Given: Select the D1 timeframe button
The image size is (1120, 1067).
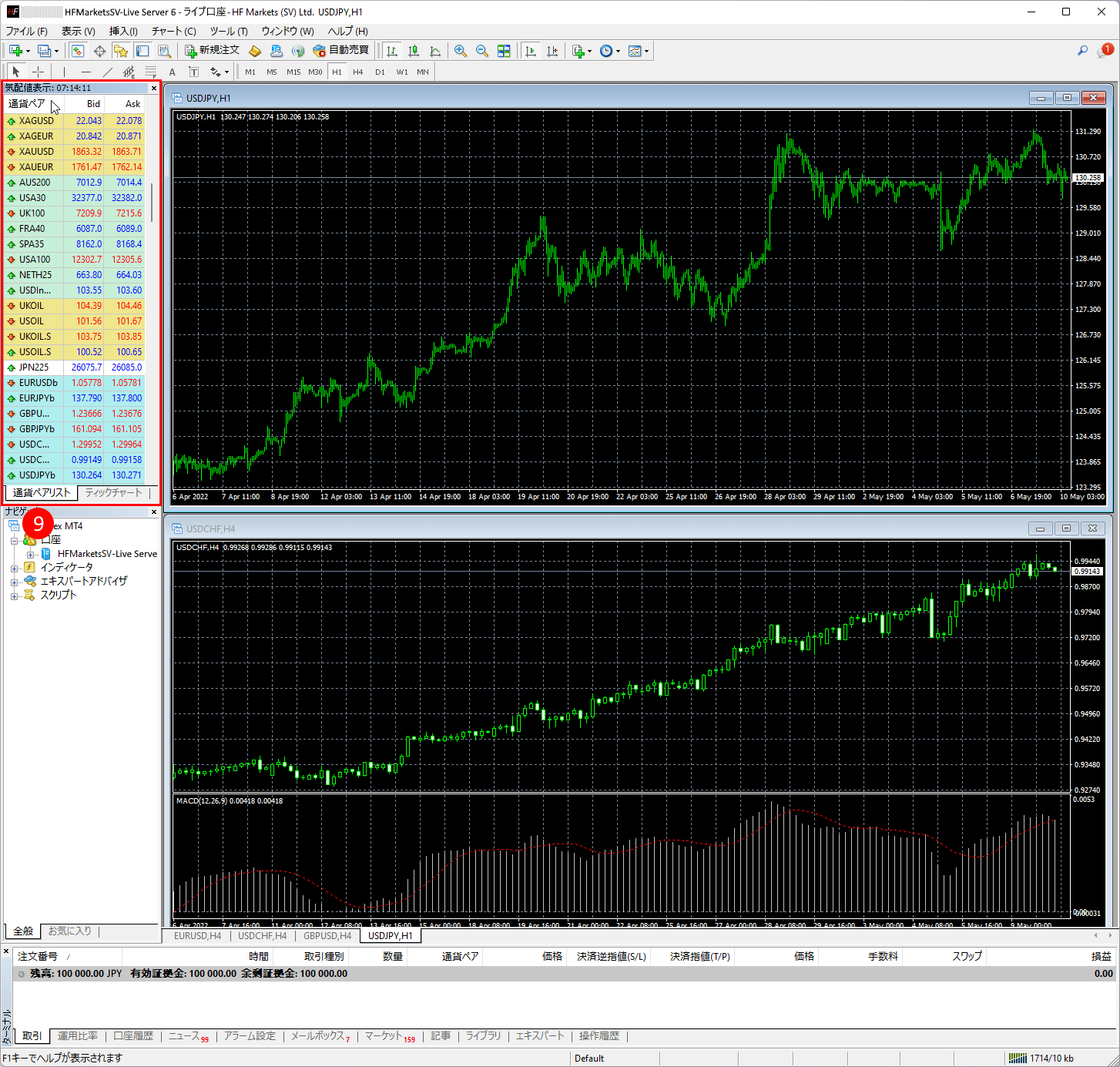Looking at the screenshot, I should (x=380, y=72).
